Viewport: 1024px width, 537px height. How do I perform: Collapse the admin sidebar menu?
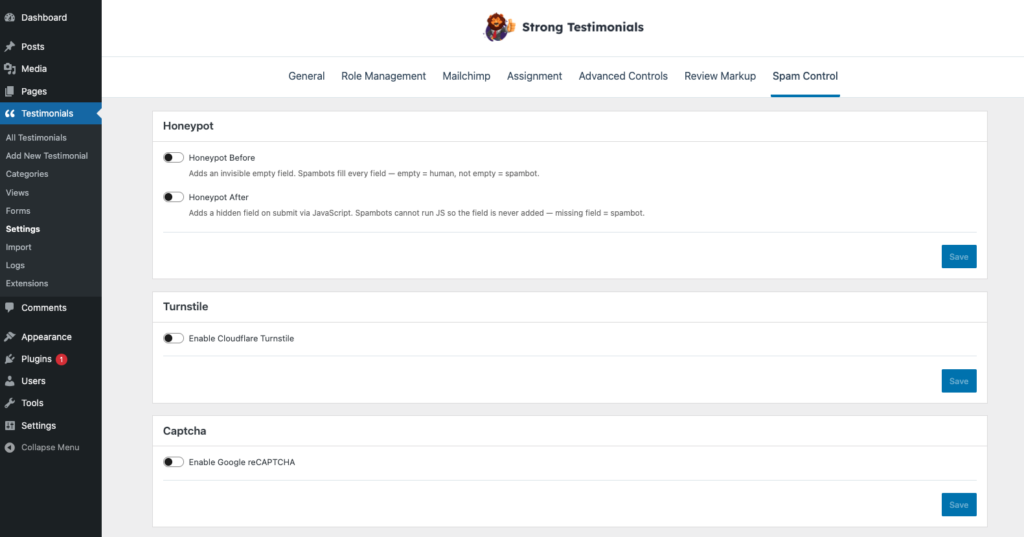(x=42, y=448)
